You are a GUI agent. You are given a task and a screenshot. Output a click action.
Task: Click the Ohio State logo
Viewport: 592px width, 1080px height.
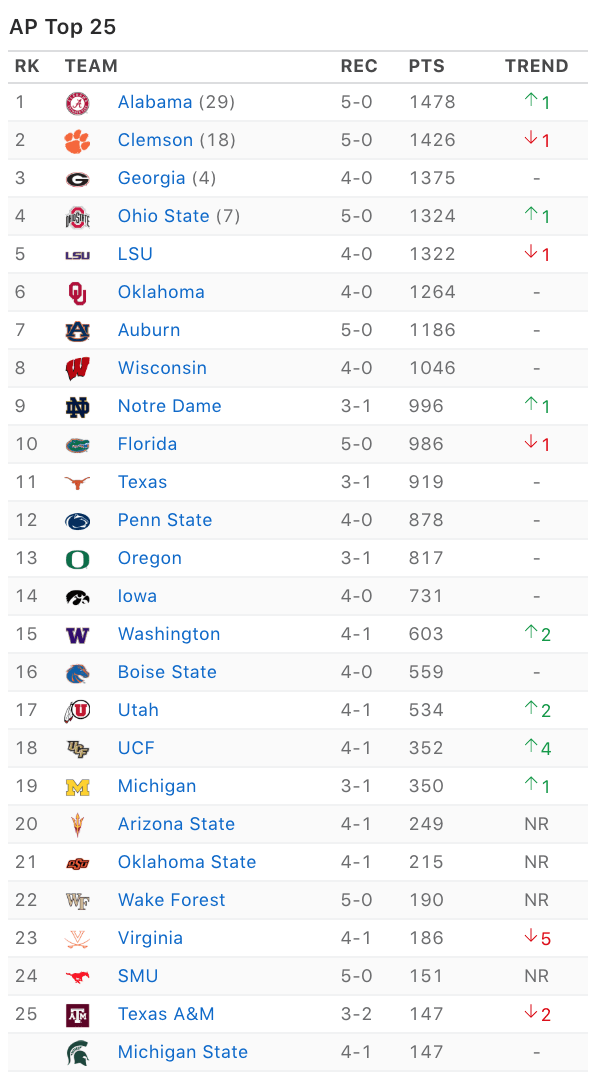(77, 217)
